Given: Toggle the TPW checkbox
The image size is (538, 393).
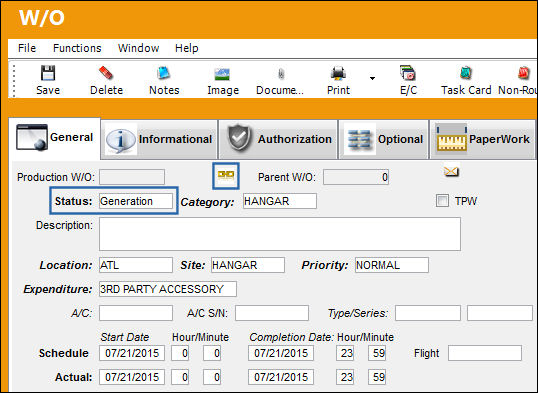Looking at the screenshot, I should pos(442,200).
